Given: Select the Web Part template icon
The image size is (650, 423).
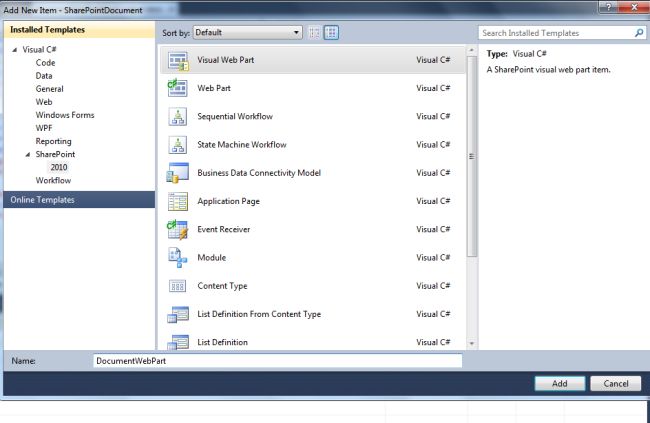Looking at the screenshot, I should point(177,88).
